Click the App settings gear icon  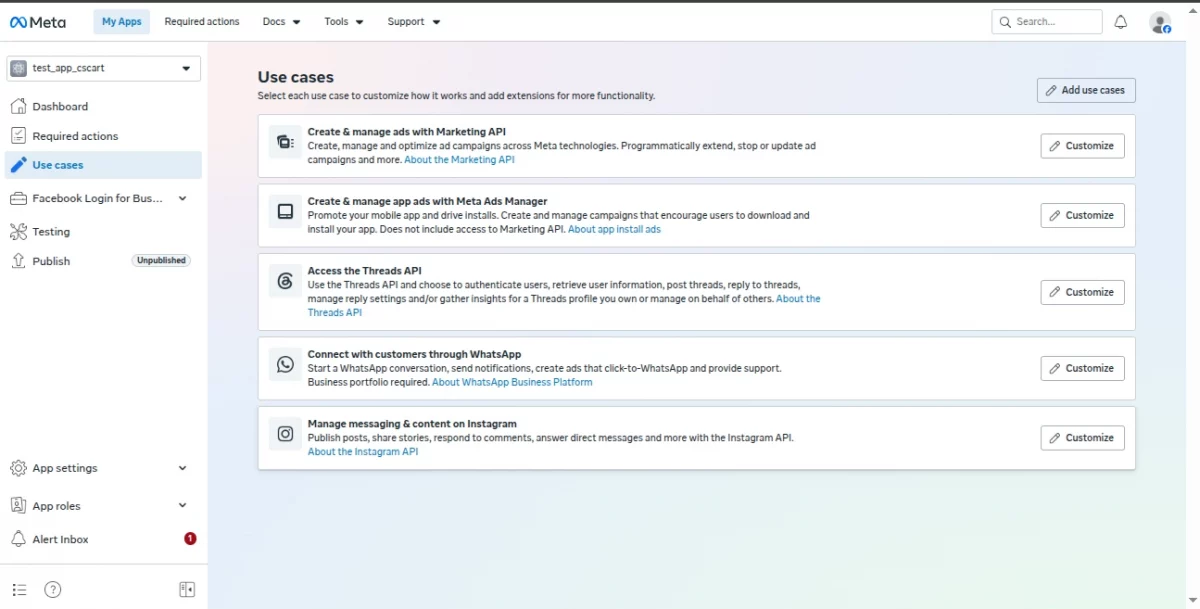pyautogui.click(x=18, y=468)
